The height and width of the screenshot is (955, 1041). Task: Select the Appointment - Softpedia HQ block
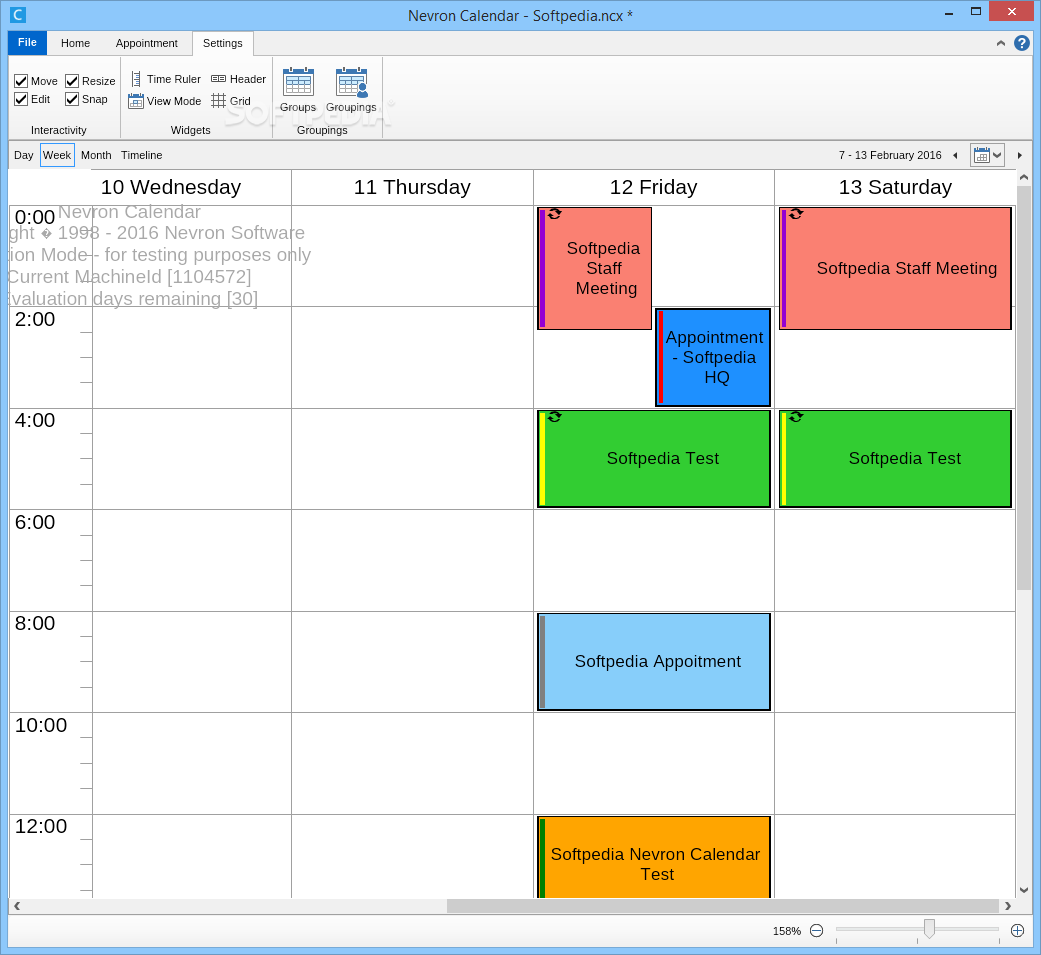point(713,357)
